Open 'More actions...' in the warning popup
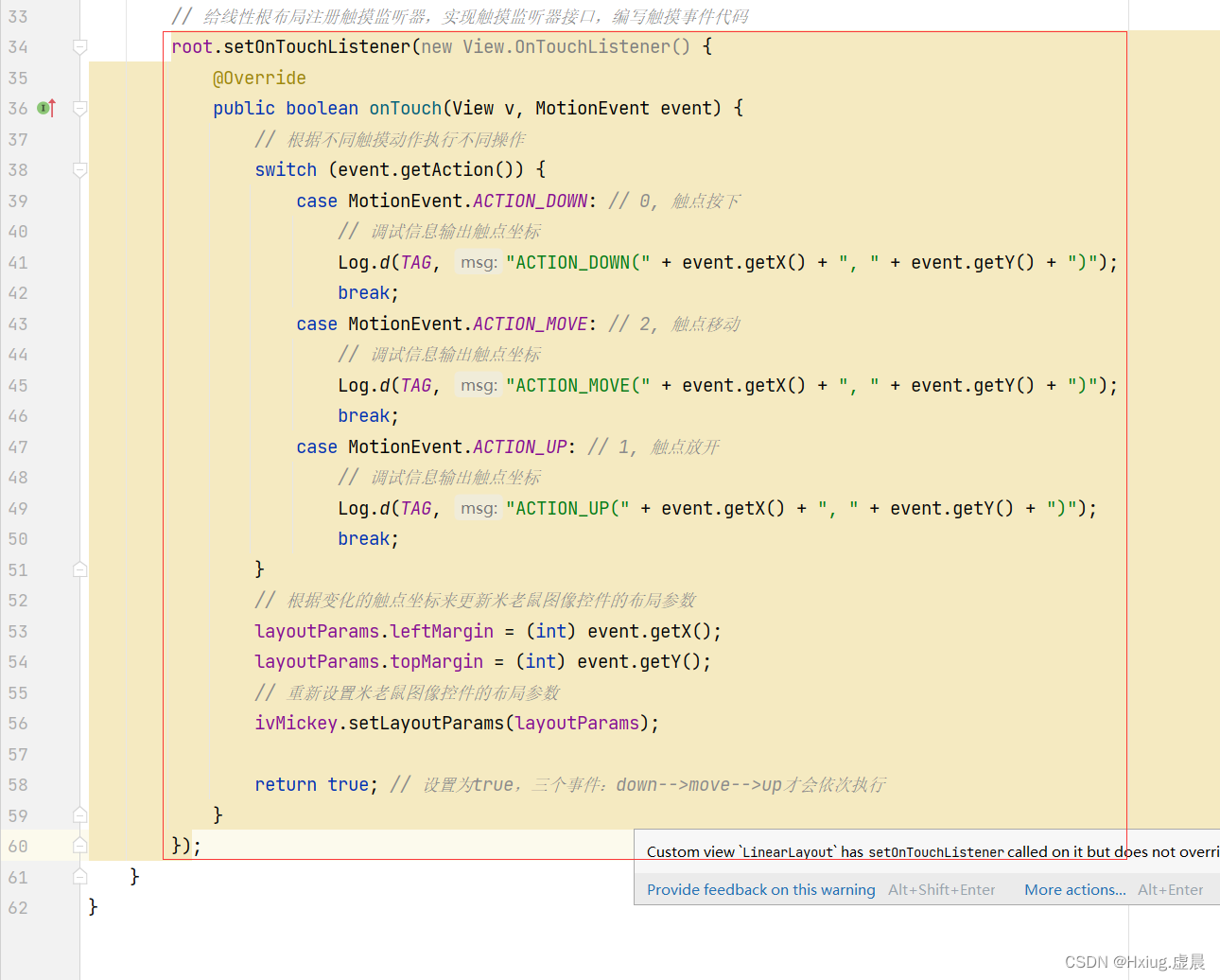 point(1075,889)
